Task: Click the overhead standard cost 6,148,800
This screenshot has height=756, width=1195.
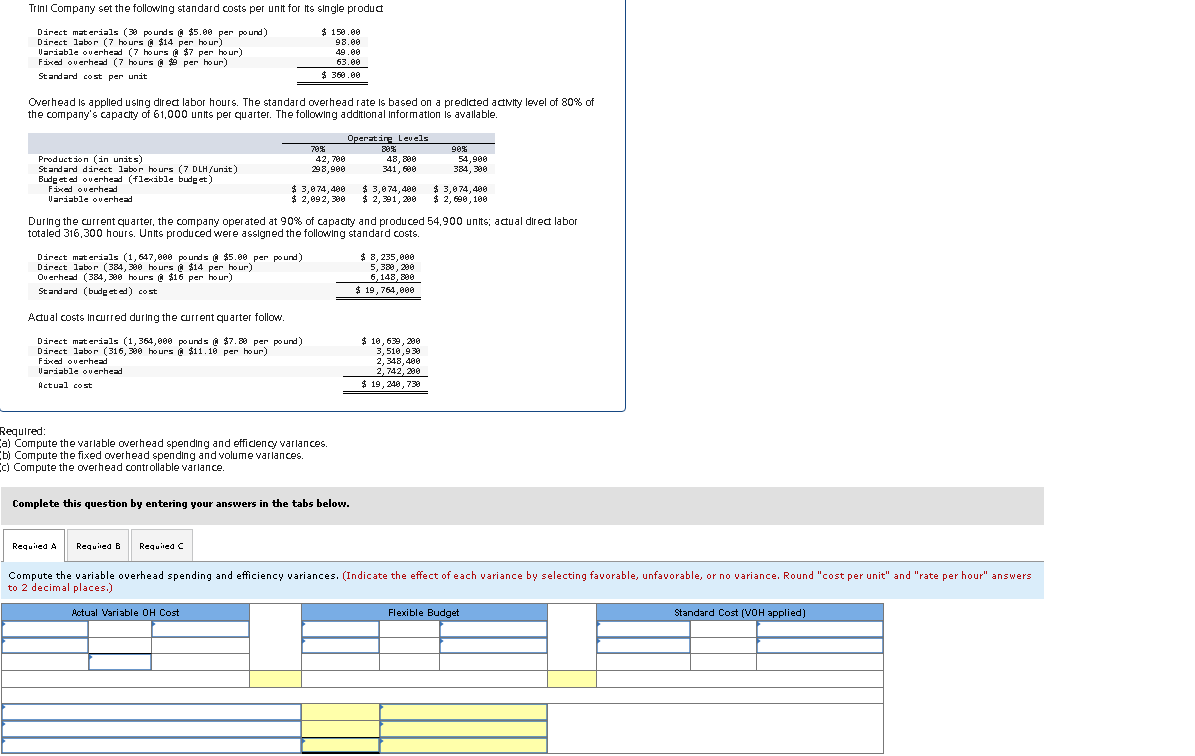Action: click(392, 277)
